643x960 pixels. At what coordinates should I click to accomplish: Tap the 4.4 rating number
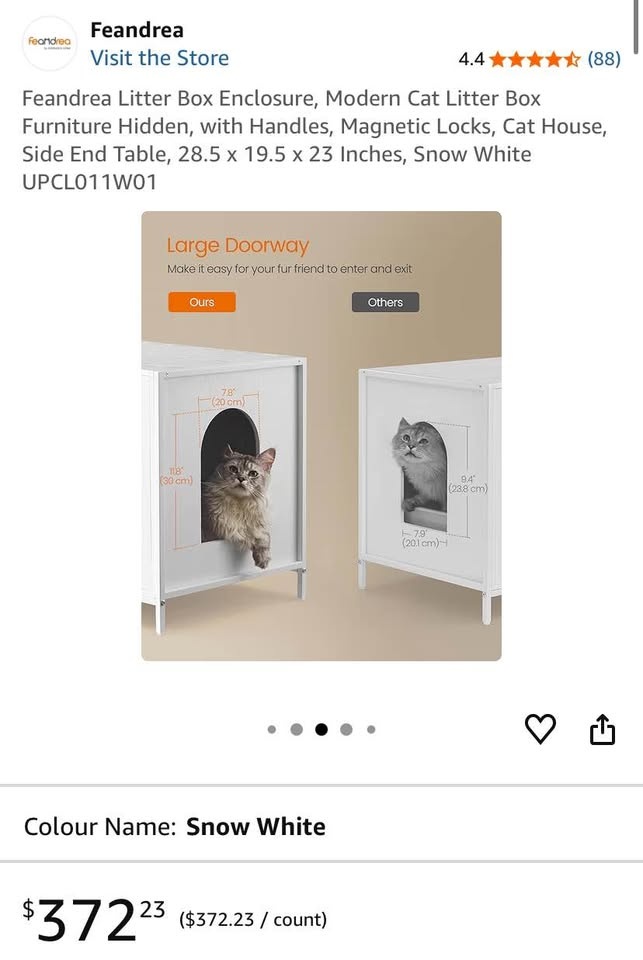click(471, 59)
